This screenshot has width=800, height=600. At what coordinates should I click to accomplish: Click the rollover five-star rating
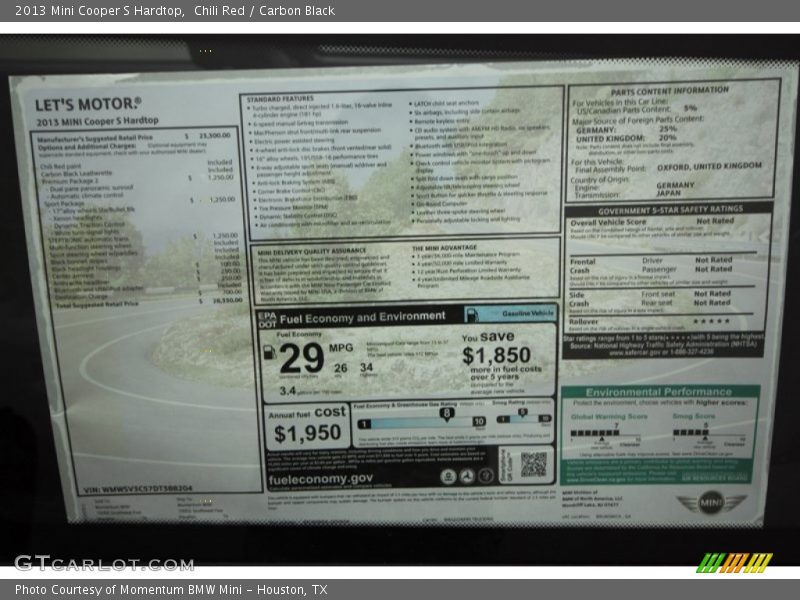point(711,321)
